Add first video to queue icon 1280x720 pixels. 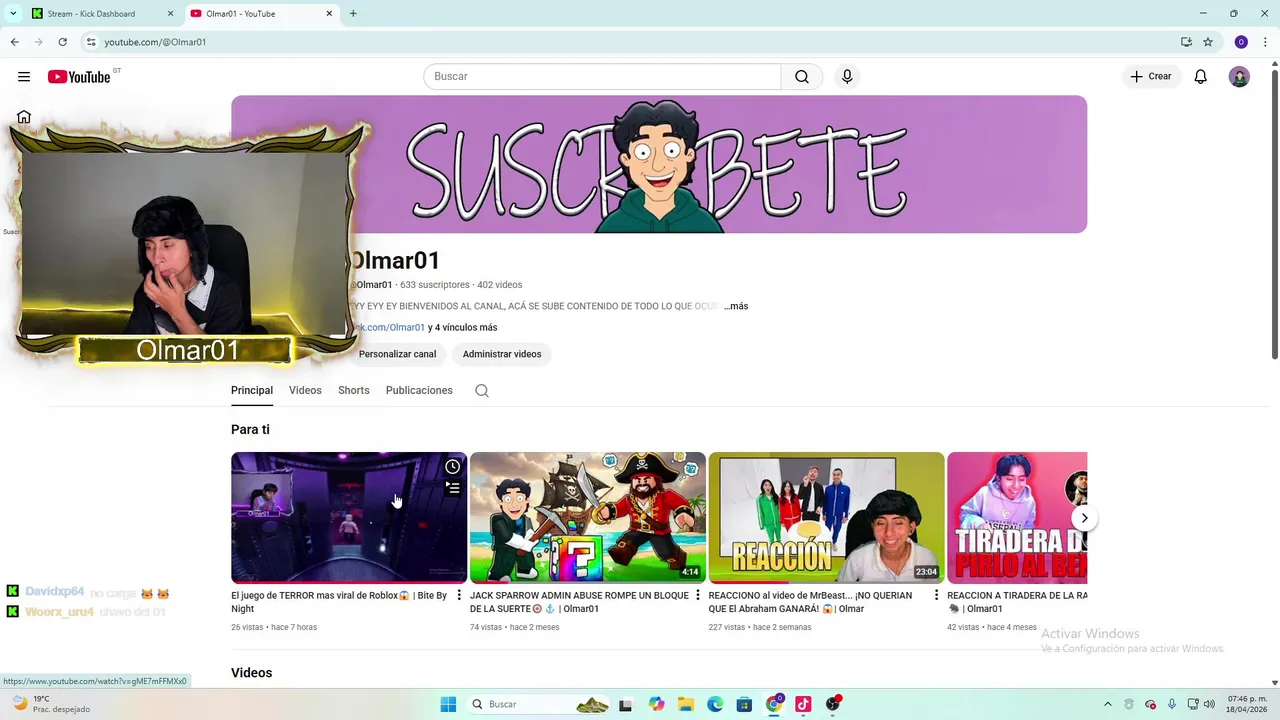(x=453, y=488)
